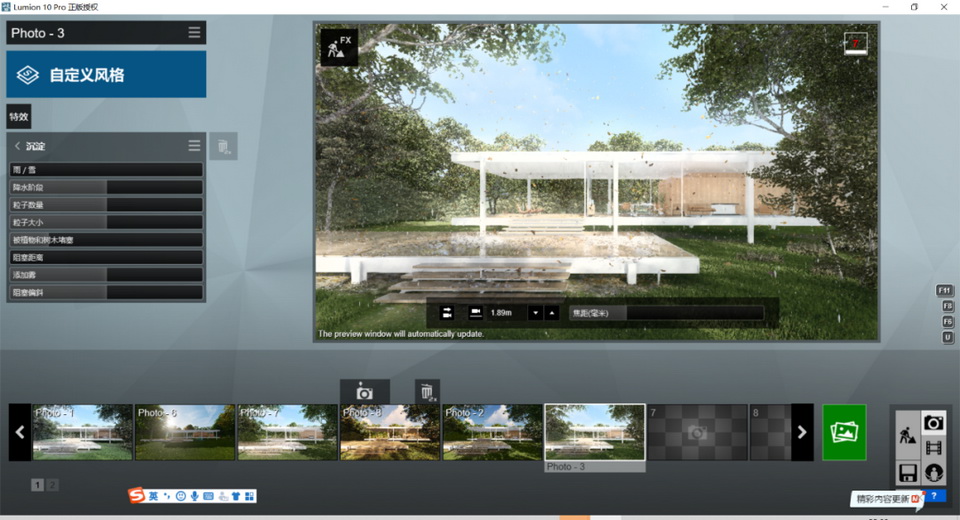Adjust the 粒子数量 slider
960x520 pixels.
click(x=154, y=204)
